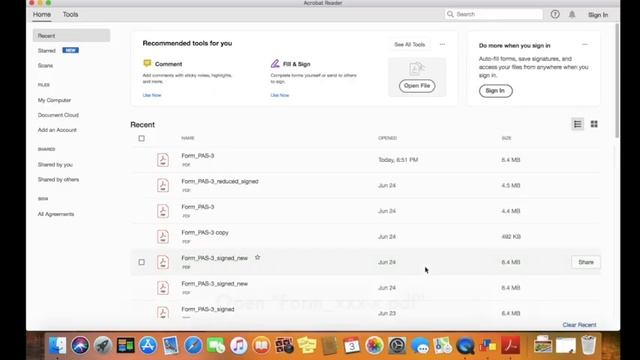
Task: Click PDF icon of Form_PAS-3_signed
Action: pyautogui.click(x=163, y=312)
